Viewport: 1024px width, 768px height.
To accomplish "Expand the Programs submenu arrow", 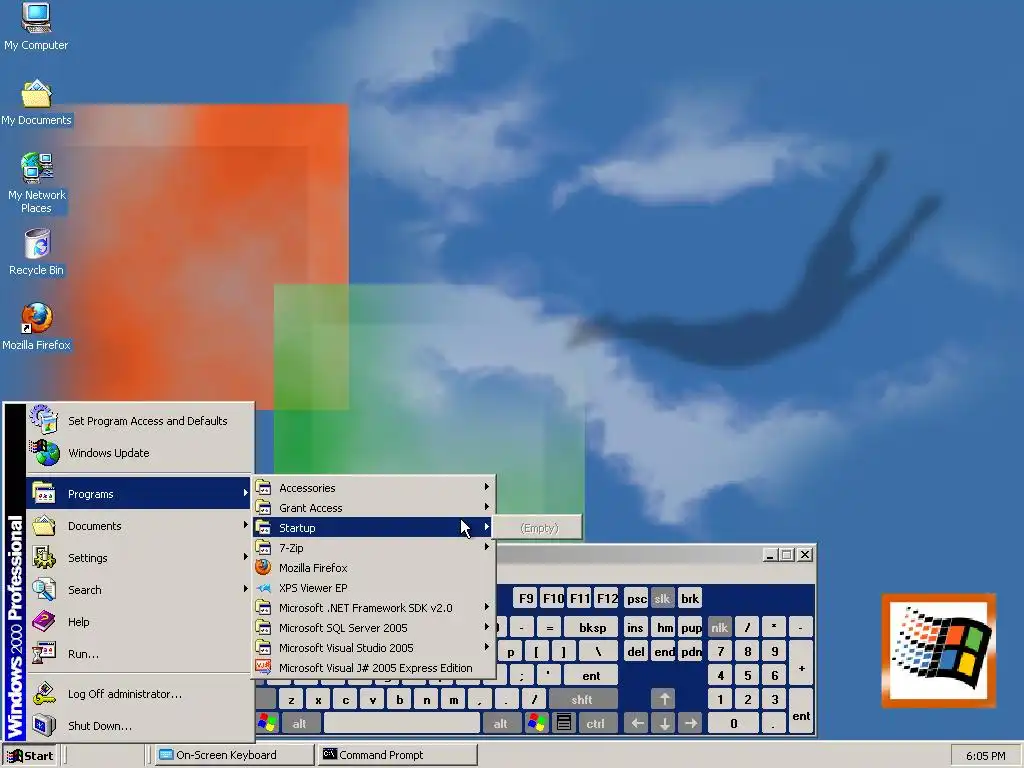I will pyautogui.click(x=246, y=493).
